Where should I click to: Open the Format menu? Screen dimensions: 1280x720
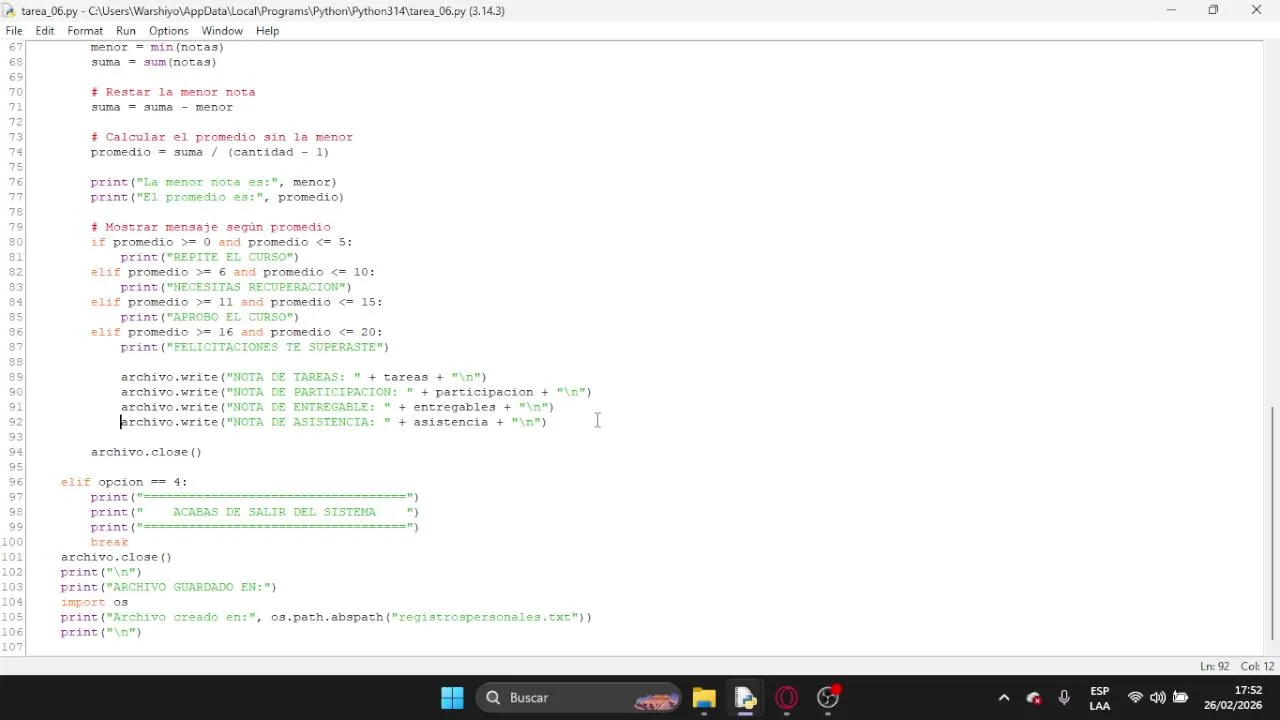pyautogui.click(x=85, y=31)
